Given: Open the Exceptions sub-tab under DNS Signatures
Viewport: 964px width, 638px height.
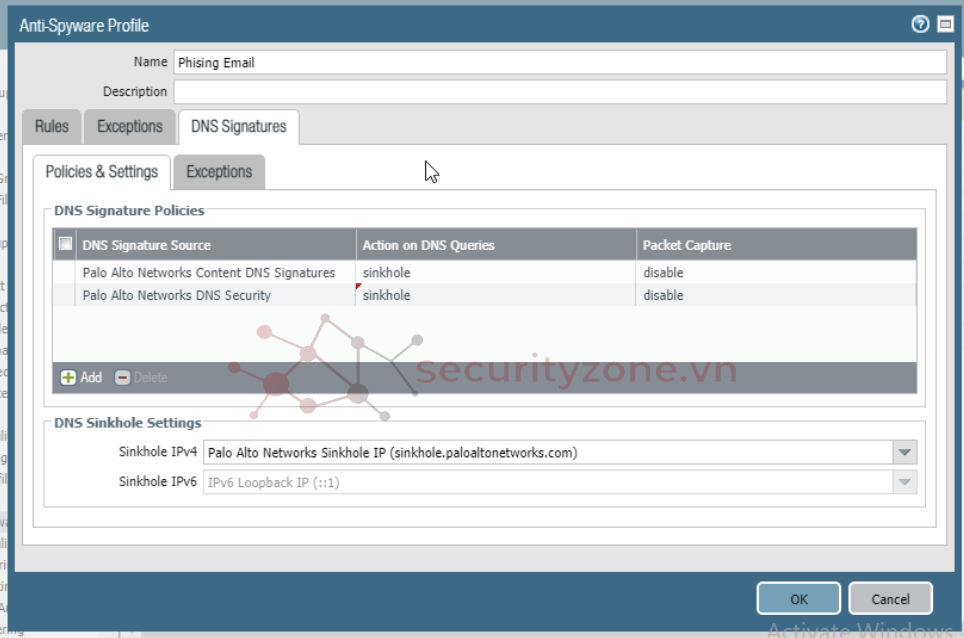Looking at the screenshot, I should 219,172.
